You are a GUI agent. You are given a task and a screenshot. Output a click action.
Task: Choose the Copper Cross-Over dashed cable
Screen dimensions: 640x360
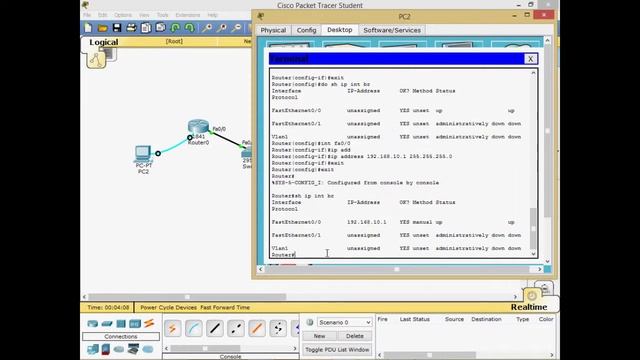pyautogui.click(x=236, y=329)
